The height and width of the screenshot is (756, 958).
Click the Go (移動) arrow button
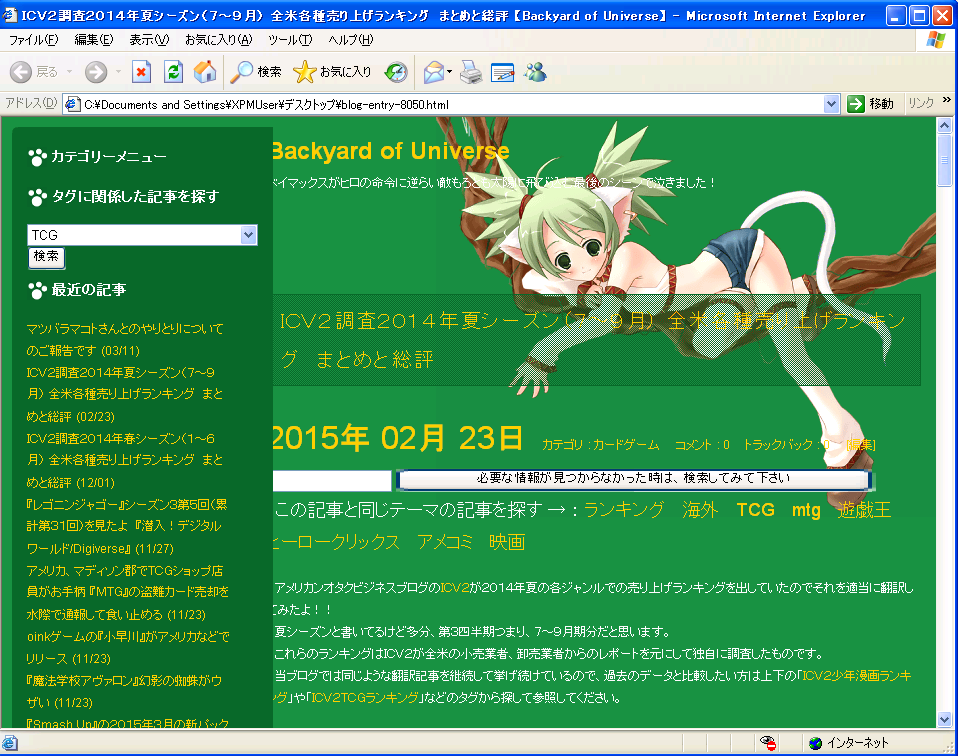(x=871, y=104)
